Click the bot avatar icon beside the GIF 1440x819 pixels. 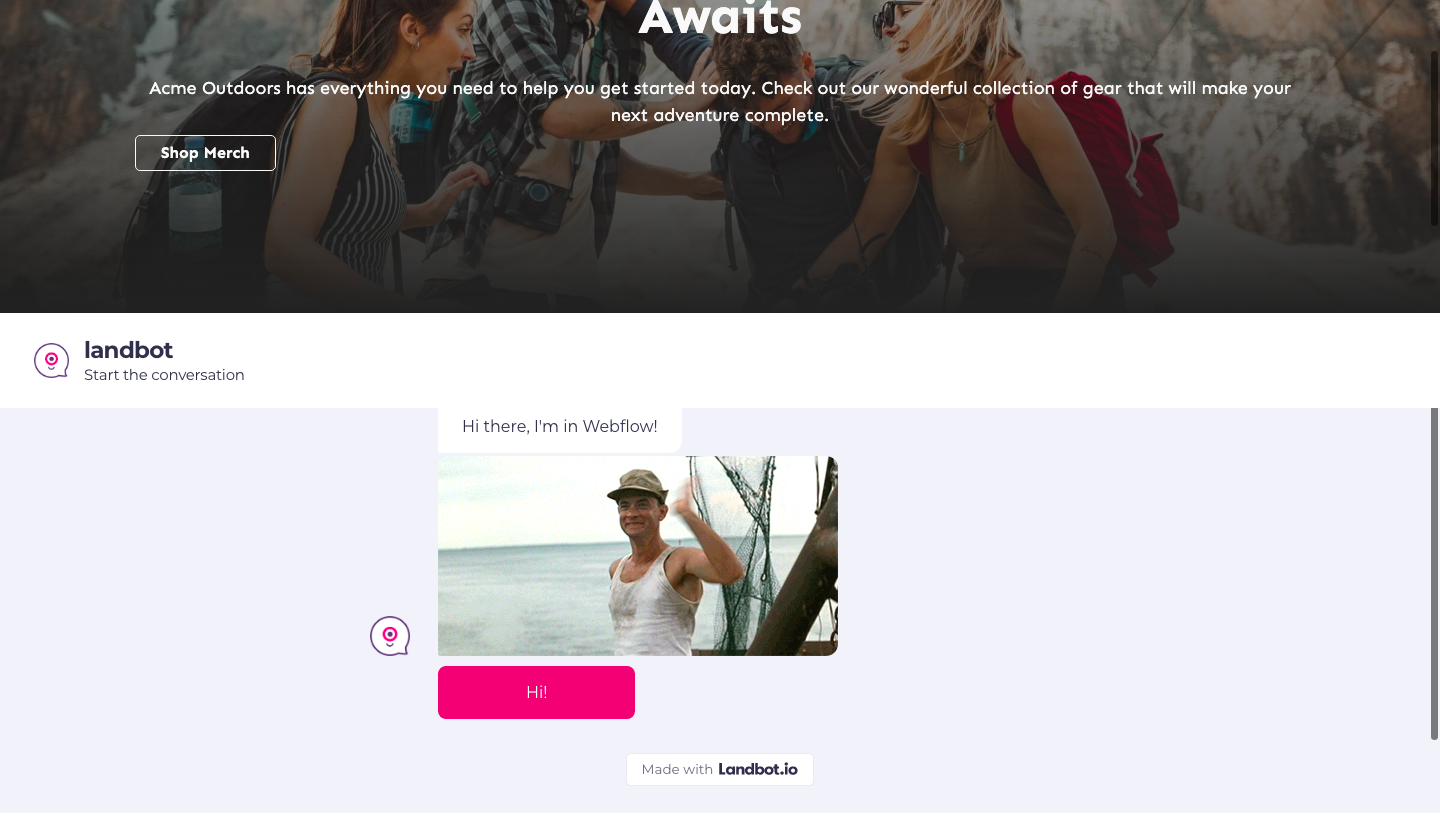(390, 636)
